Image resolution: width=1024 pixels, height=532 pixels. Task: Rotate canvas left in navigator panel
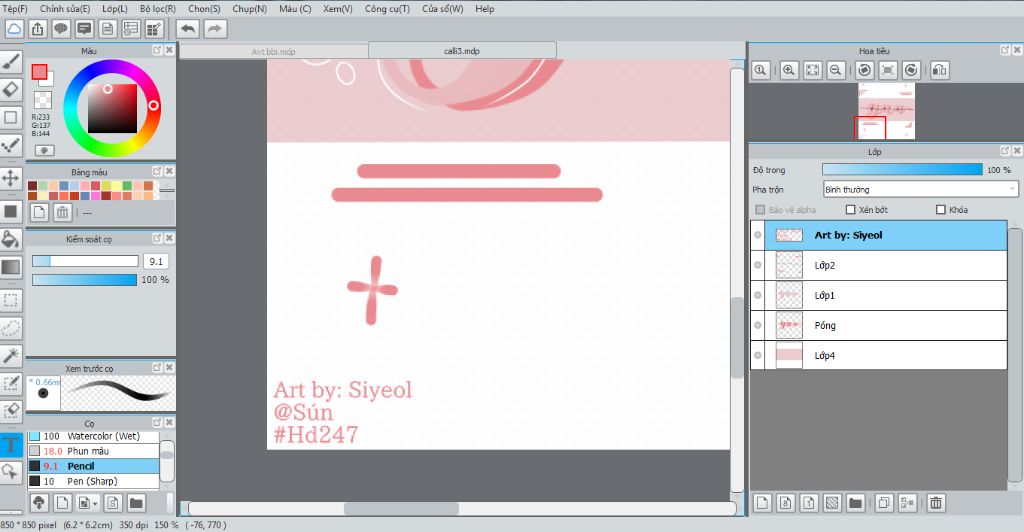pos(865,70)
